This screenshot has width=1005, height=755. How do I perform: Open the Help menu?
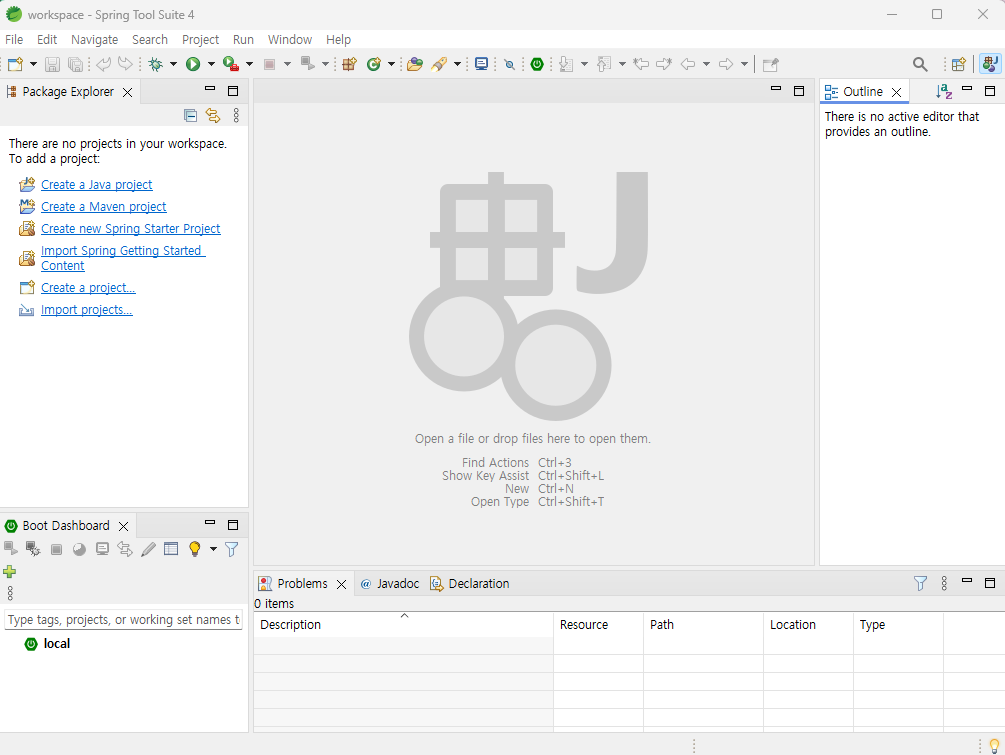338,40
